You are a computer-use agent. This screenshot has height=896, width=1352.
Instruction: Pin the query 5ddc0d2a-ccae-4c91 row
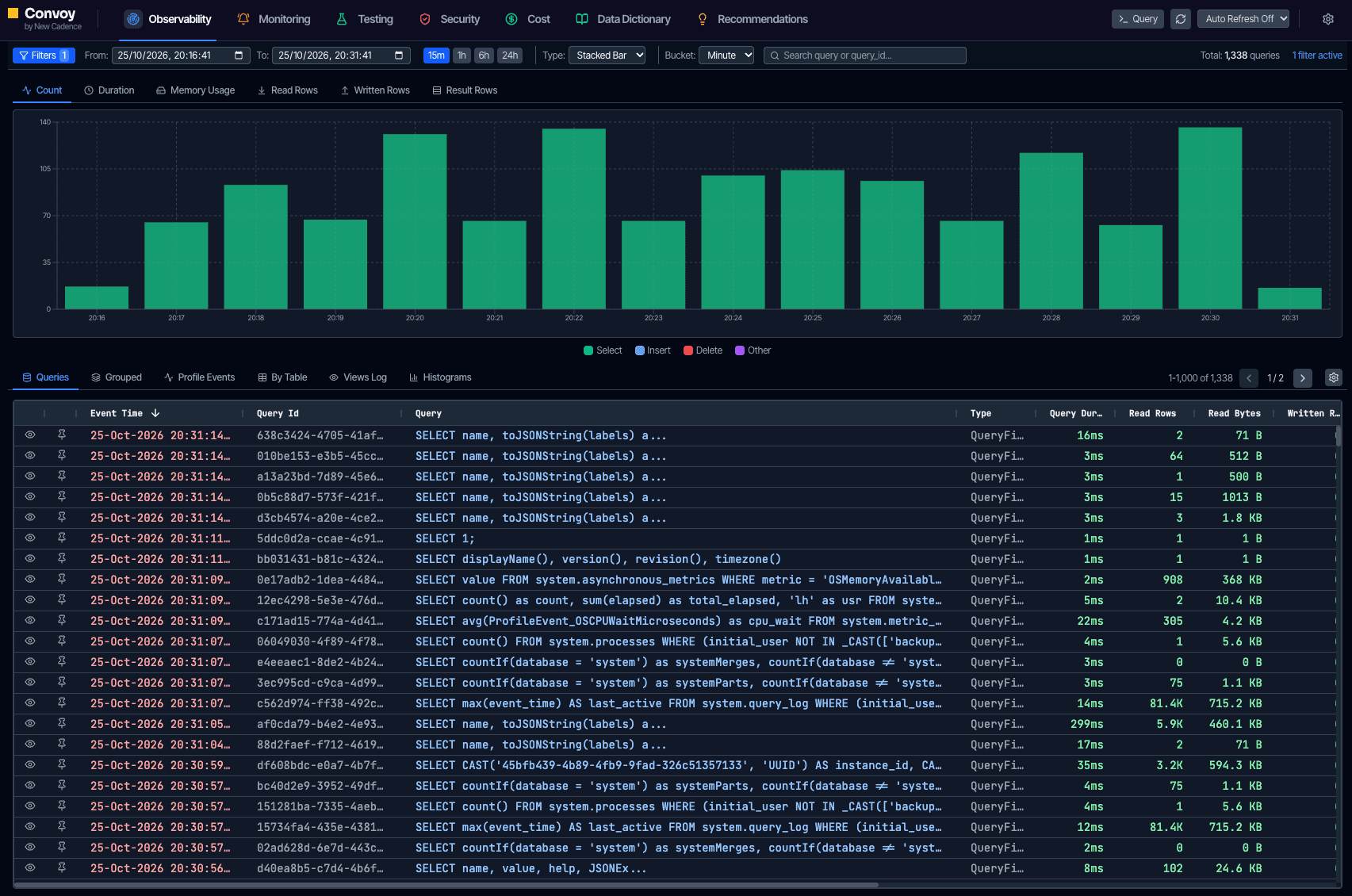(x=62, y=538)
